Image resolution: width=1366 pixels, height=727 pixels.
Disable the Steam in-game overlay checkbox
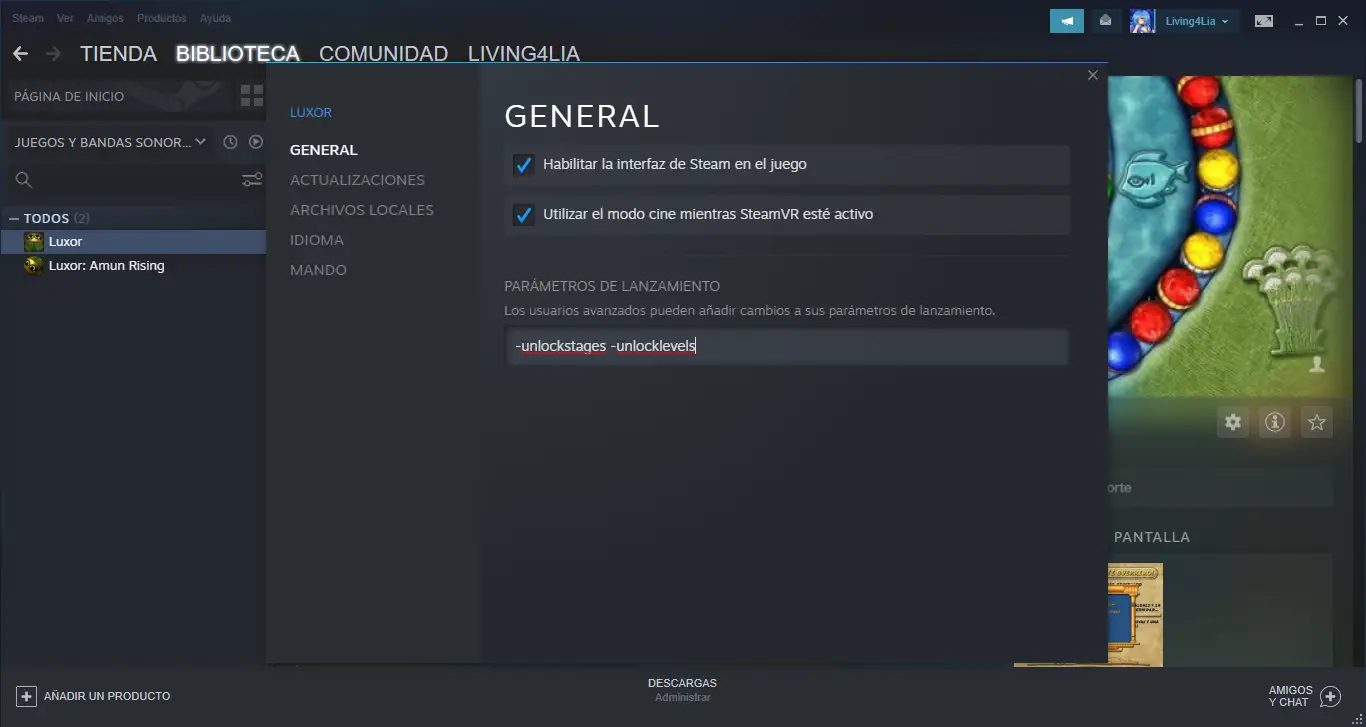(x=523, y=164)
